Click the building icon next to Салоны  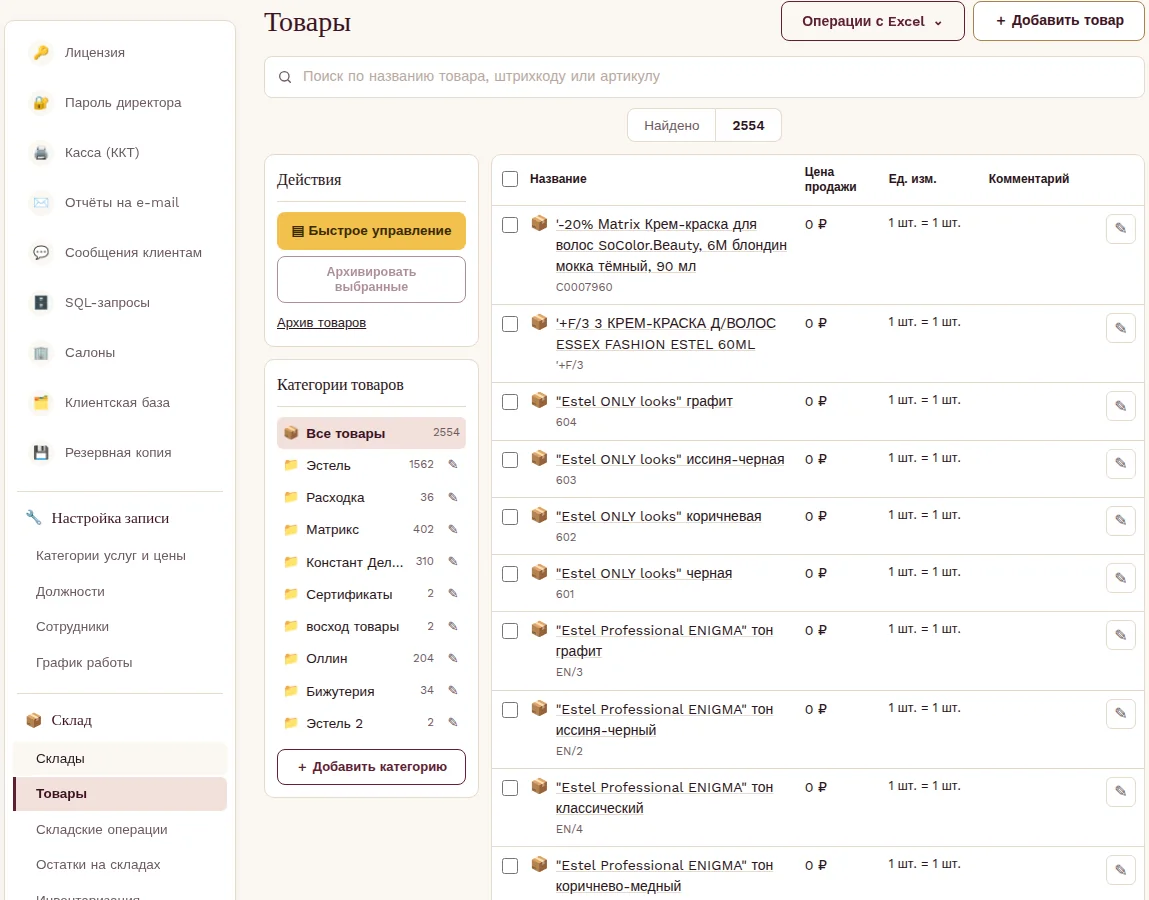click(41, 353)
